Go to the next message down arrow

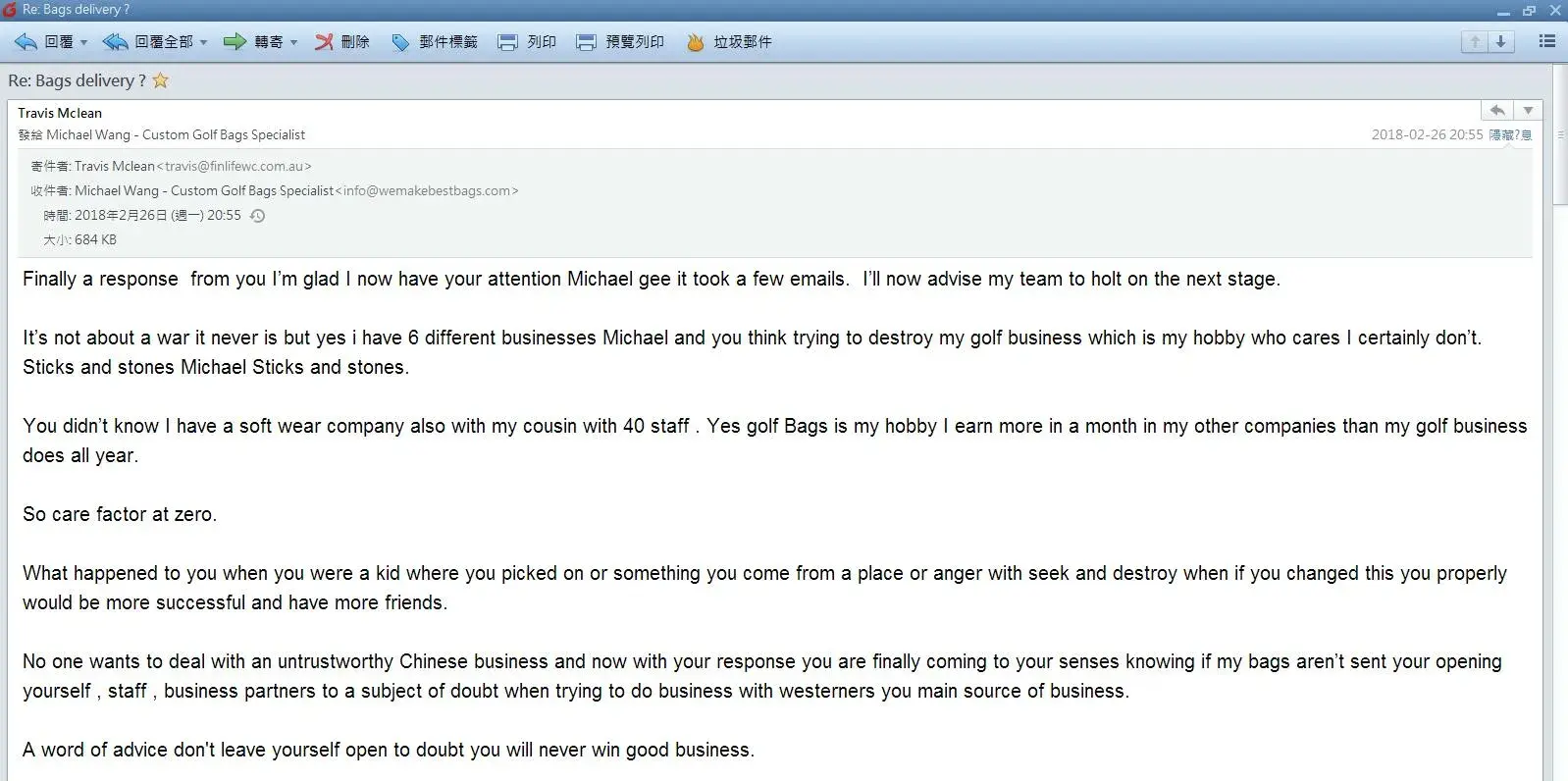click(1500, 41)
